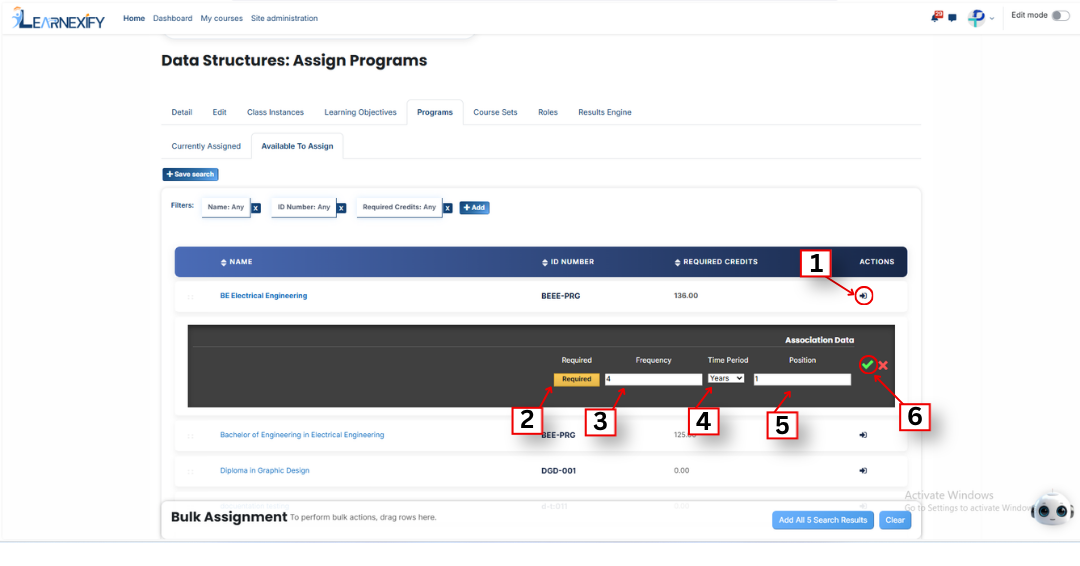Image resolution: width=1080 pixels, height=566 pixels.
Task: Open Bachelor of Engineering in Electrical Engineering link
Action: pos(302,434)
